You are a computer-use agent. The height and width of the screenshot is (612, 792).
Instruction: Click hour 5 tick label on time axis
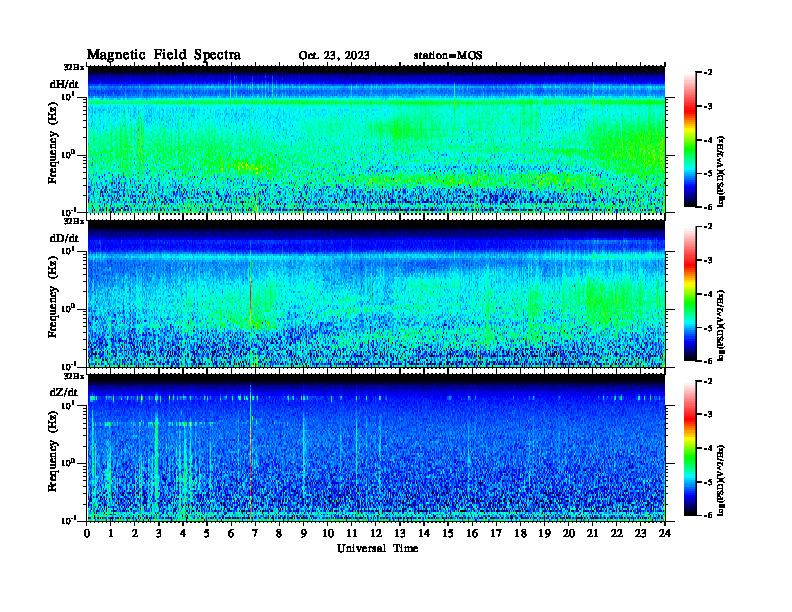click(207, 533)
